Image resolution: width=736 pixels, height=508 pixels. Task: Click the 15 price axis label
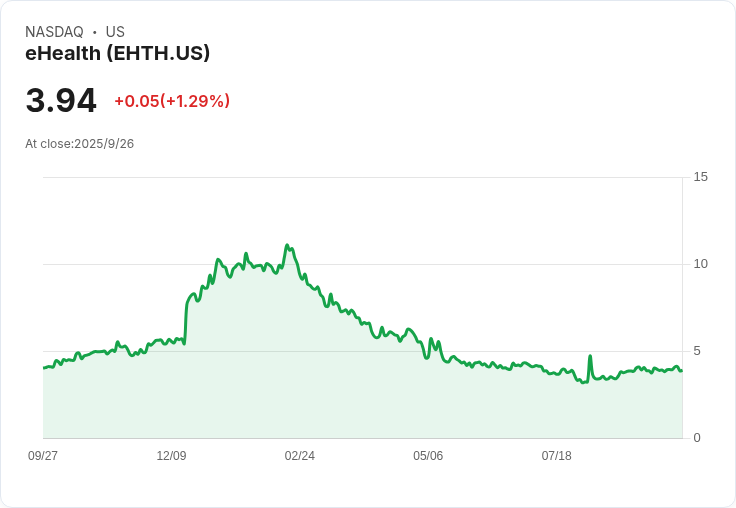(x=700, y=177)
